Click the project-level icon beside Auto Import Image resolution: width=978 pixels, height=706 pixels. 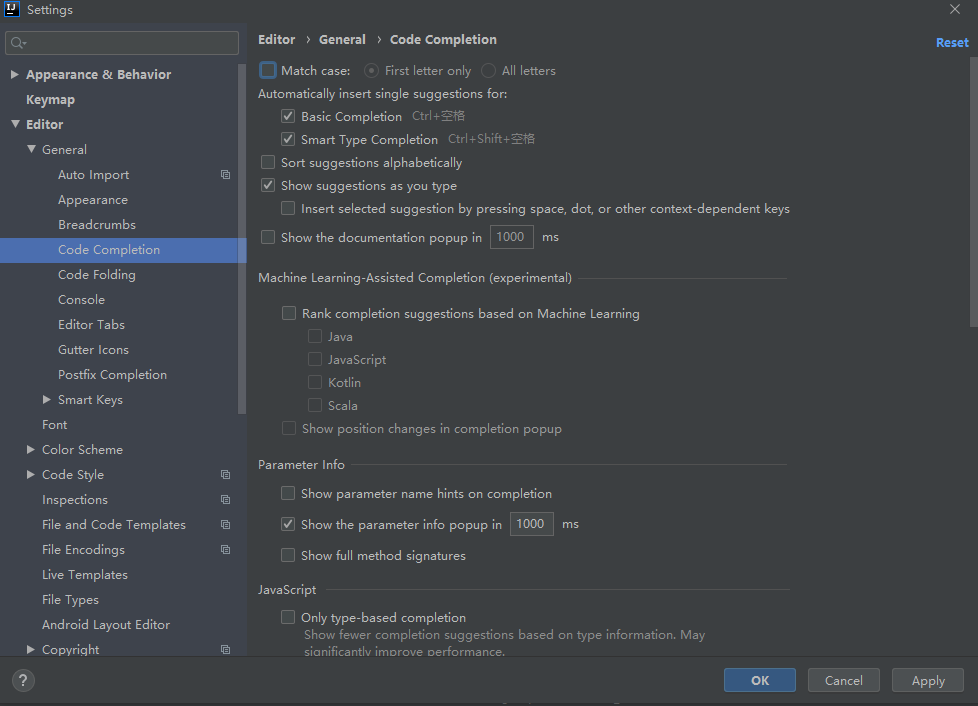coord(225,175)
